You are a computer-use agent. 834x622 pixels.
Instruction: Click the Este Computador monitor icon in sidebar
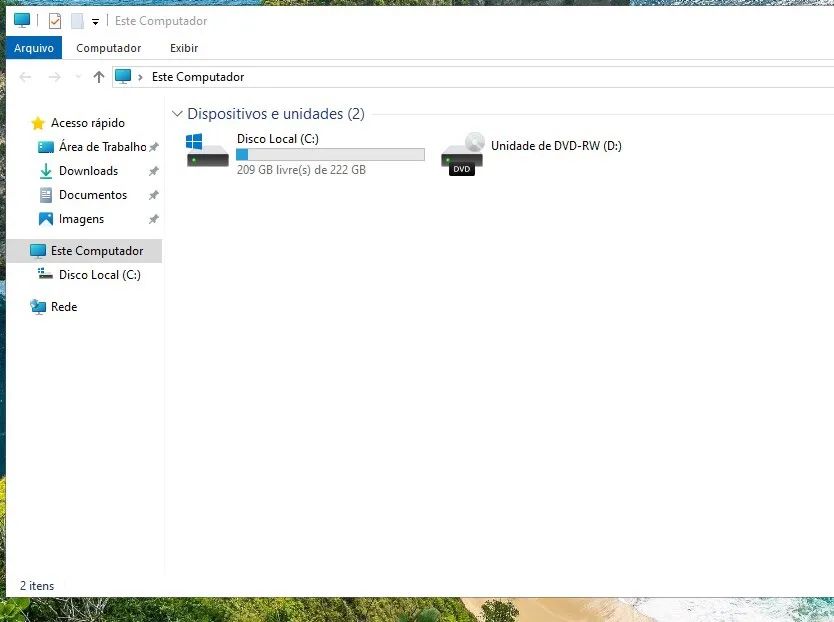tap(38, 251)
